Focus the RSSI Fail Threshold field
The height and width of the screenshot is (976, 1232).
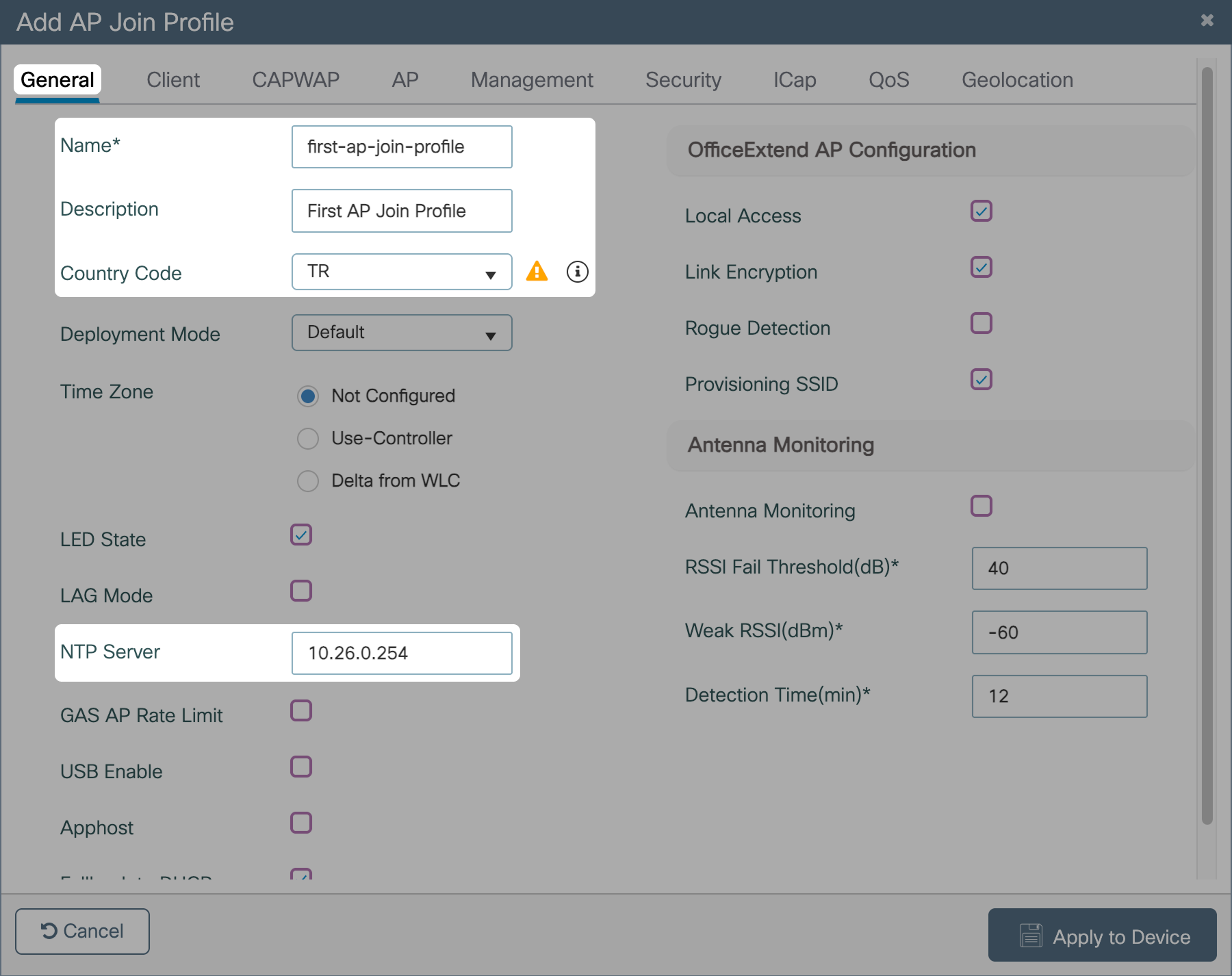tap(1059, 568)
